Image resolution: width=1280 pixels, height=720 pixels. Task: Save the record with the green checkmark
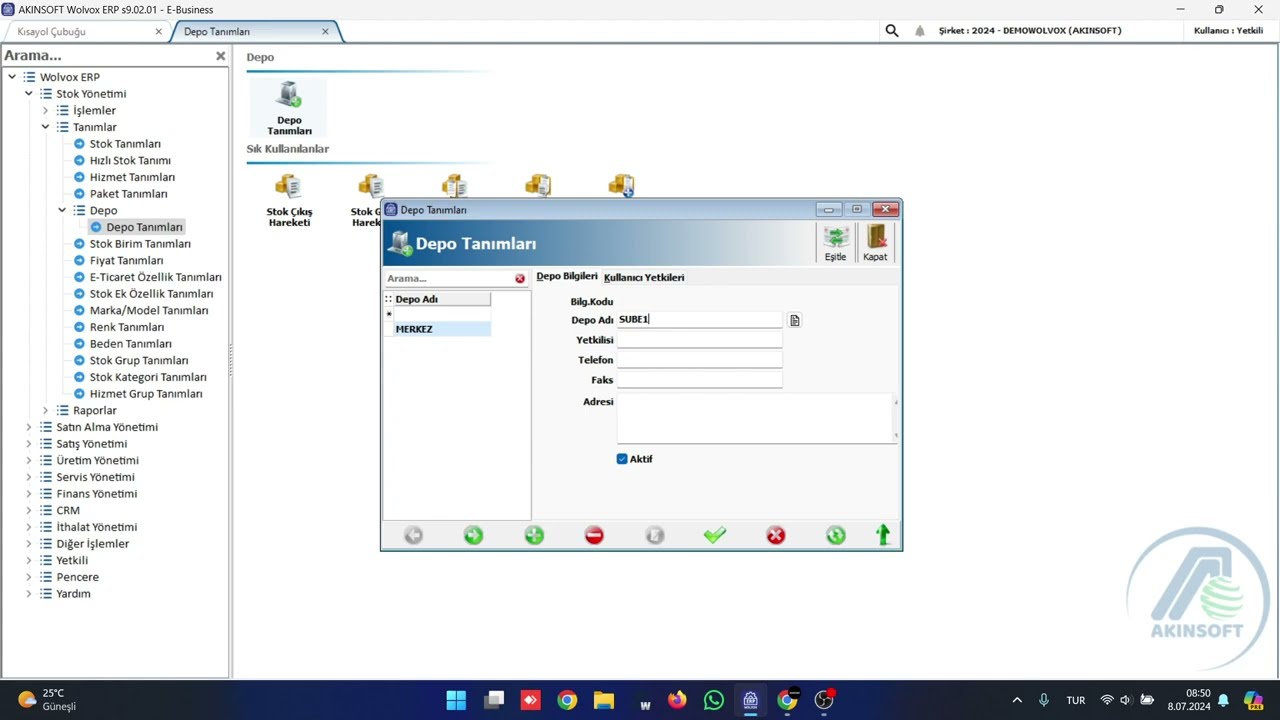point(714,535)
